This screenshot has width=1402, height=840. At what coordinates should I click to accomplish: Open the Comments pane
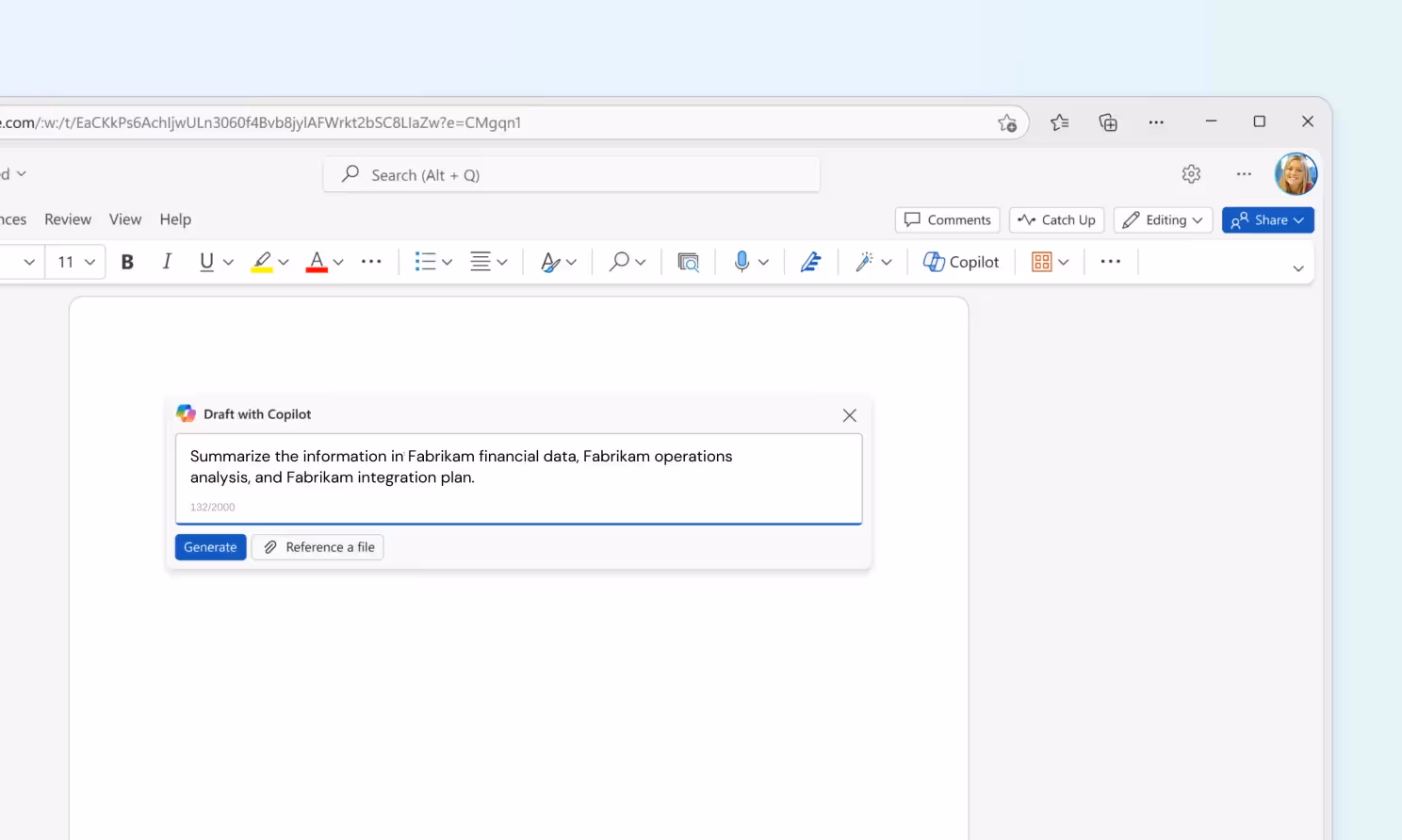(x=948, y=219)
